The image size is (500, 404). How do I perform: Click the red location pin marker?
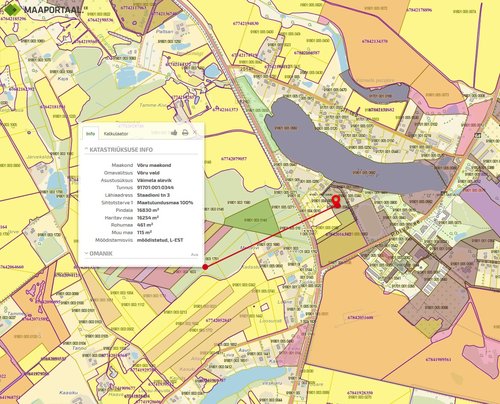[336, 201]
